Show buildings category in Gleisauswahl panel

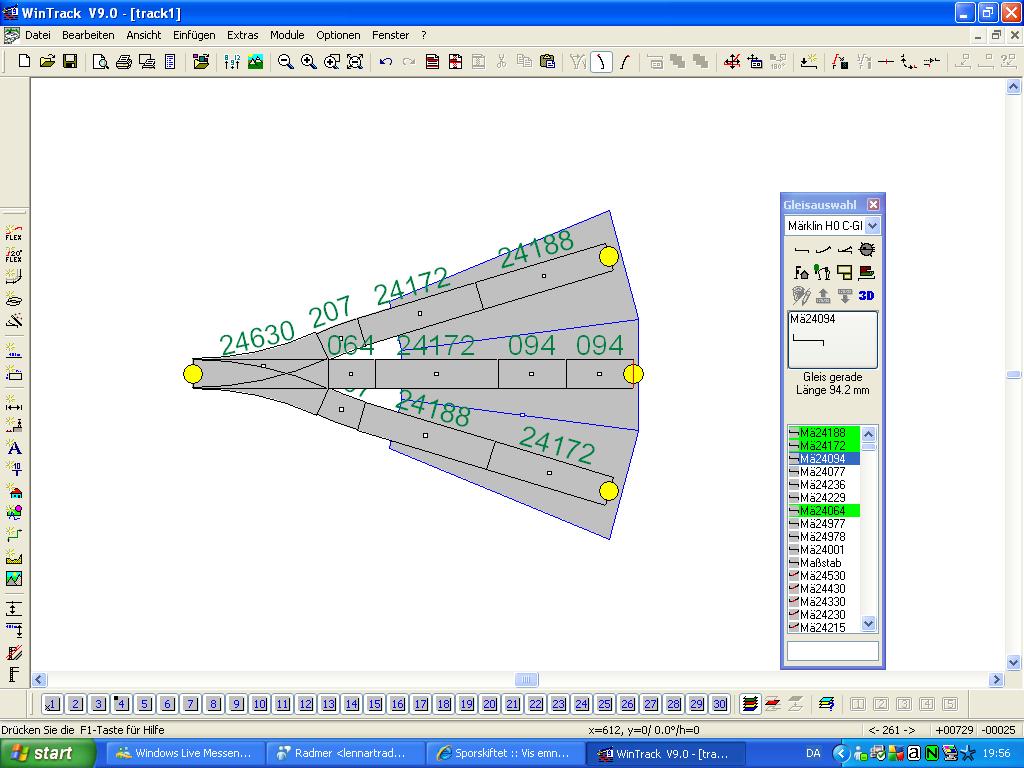click(x=801, y=272)
